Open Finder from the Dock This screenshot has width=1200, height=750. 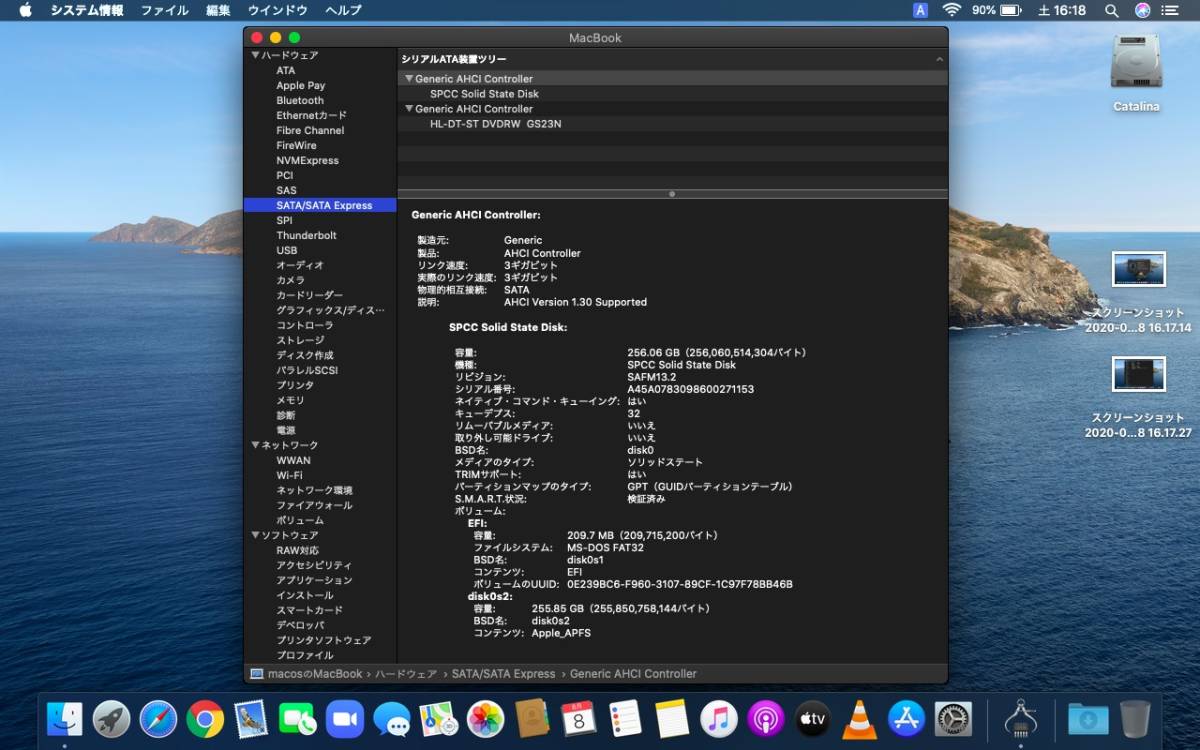(65, 718)
